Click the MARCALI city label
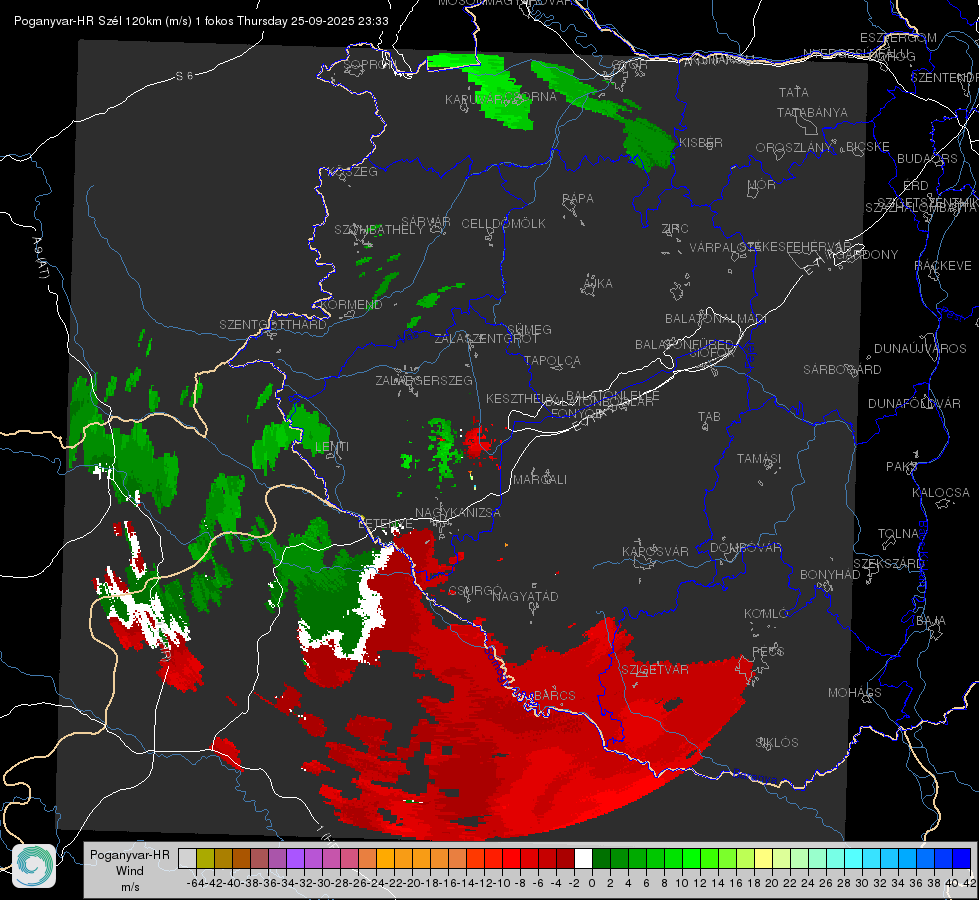 tap(539, 479)
